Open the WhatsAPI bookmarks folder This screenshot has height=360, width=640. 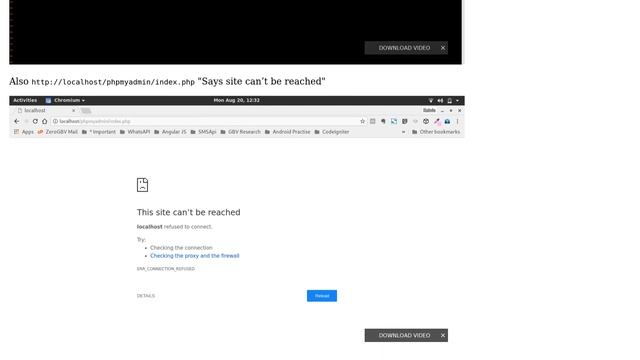pyautogui.click(x=135, y=132)
